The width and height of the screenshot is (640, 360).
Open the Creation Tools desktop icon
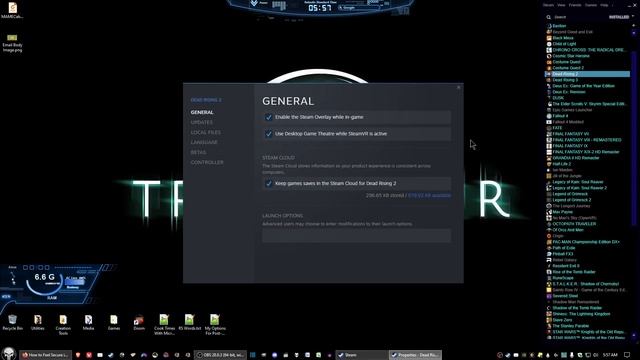point(63,324)
